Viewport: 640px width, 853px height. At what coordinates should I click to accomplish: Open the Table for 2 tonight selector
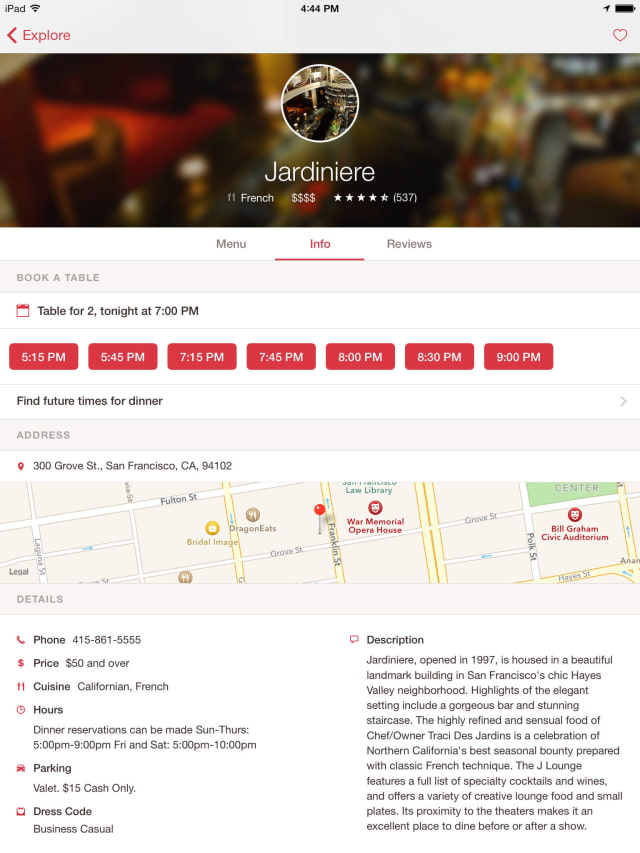(x=320, y=311)
